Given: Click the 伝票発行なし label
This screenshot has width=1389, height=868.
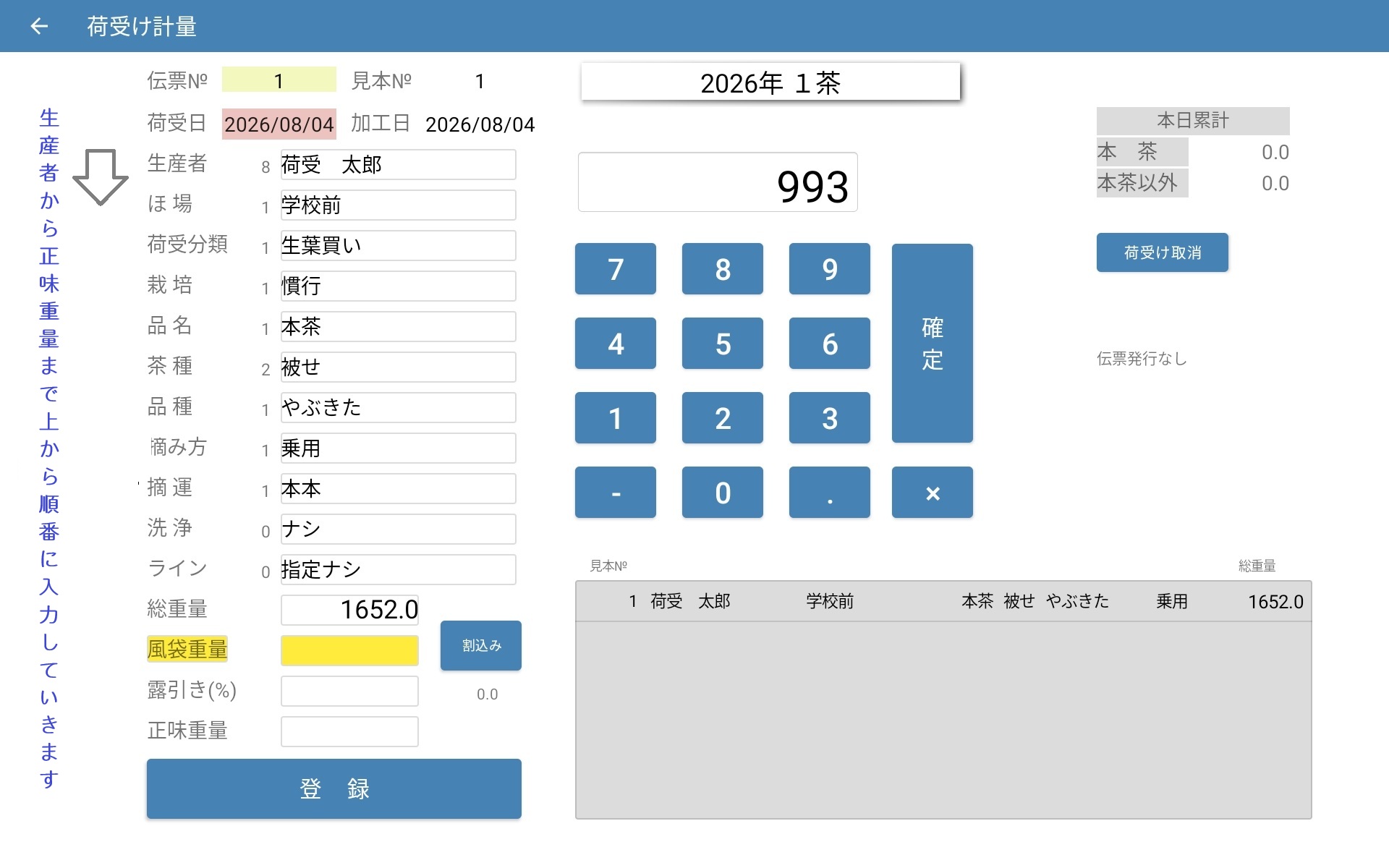Looking at the screenshot, I should [1142, 359].
